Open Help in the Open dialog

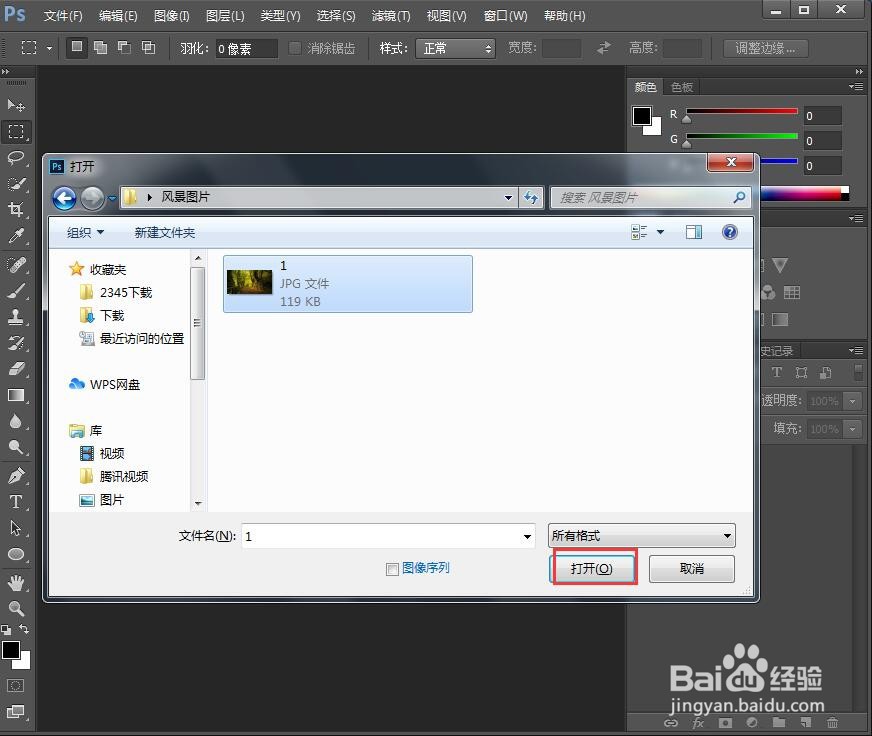click(x=730, y=232)
